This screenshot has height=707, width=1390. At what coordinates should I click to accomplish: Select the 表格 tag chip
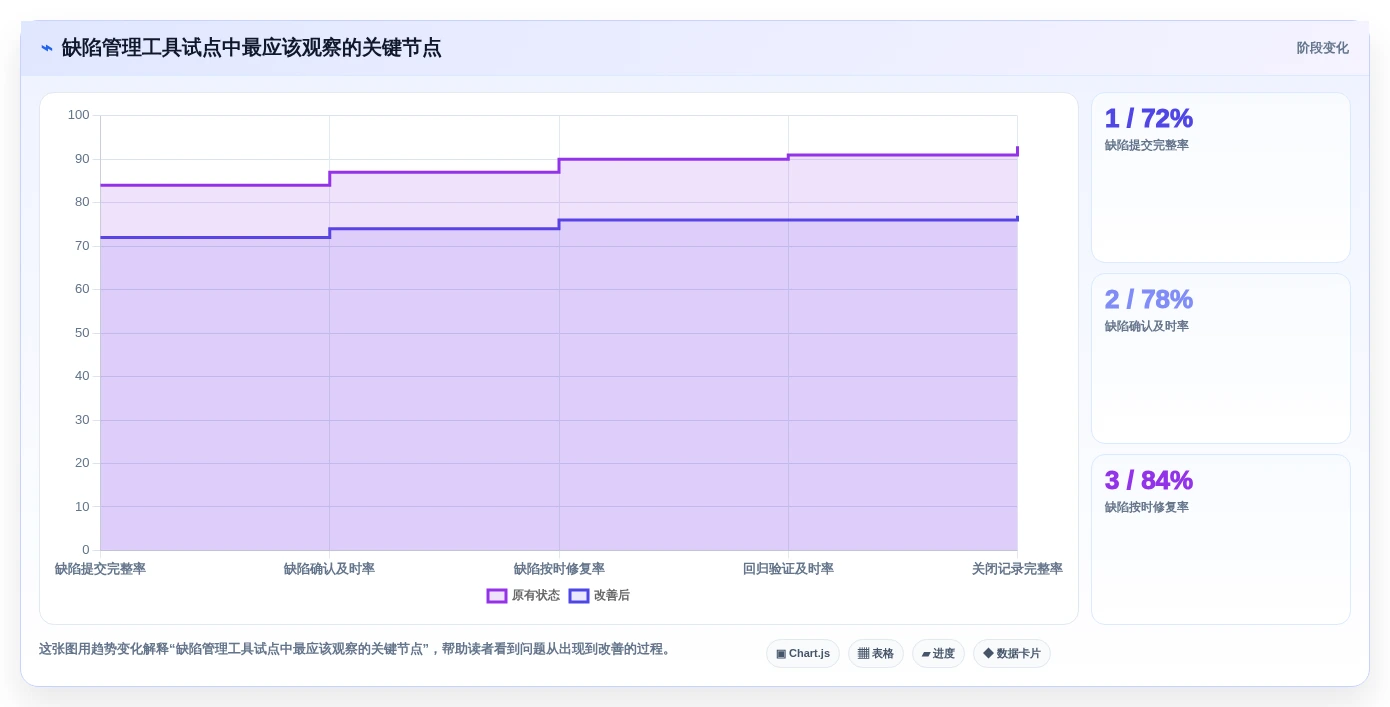click(x=876, y=654)
